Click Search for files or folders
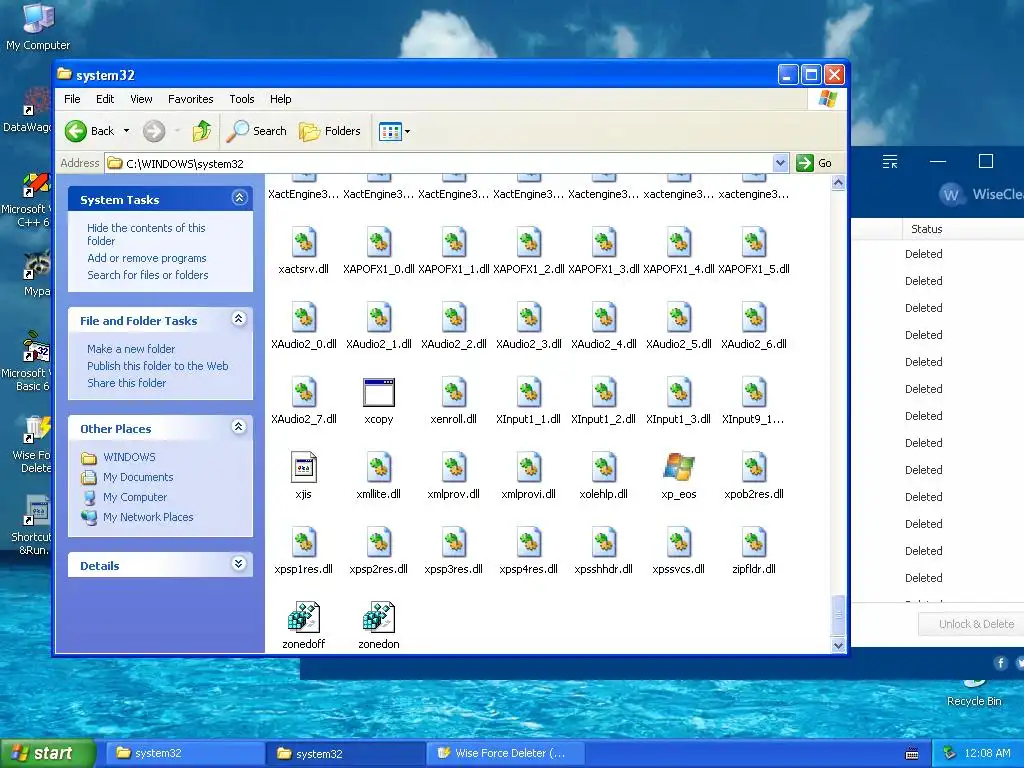1024x768 pixels. click(x=148, y=275)
